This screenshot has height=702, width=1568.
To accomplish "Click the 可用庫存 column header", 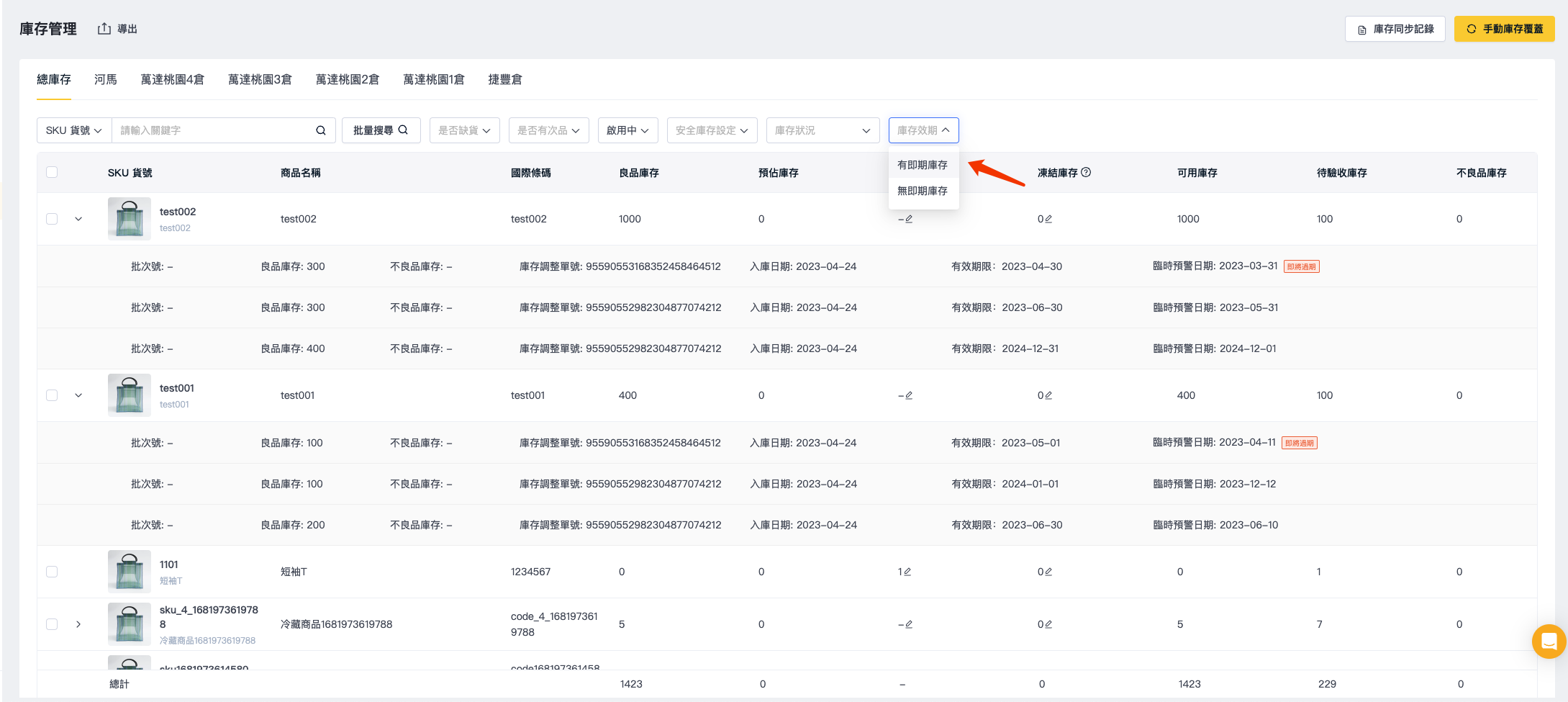I will 1197,173.
